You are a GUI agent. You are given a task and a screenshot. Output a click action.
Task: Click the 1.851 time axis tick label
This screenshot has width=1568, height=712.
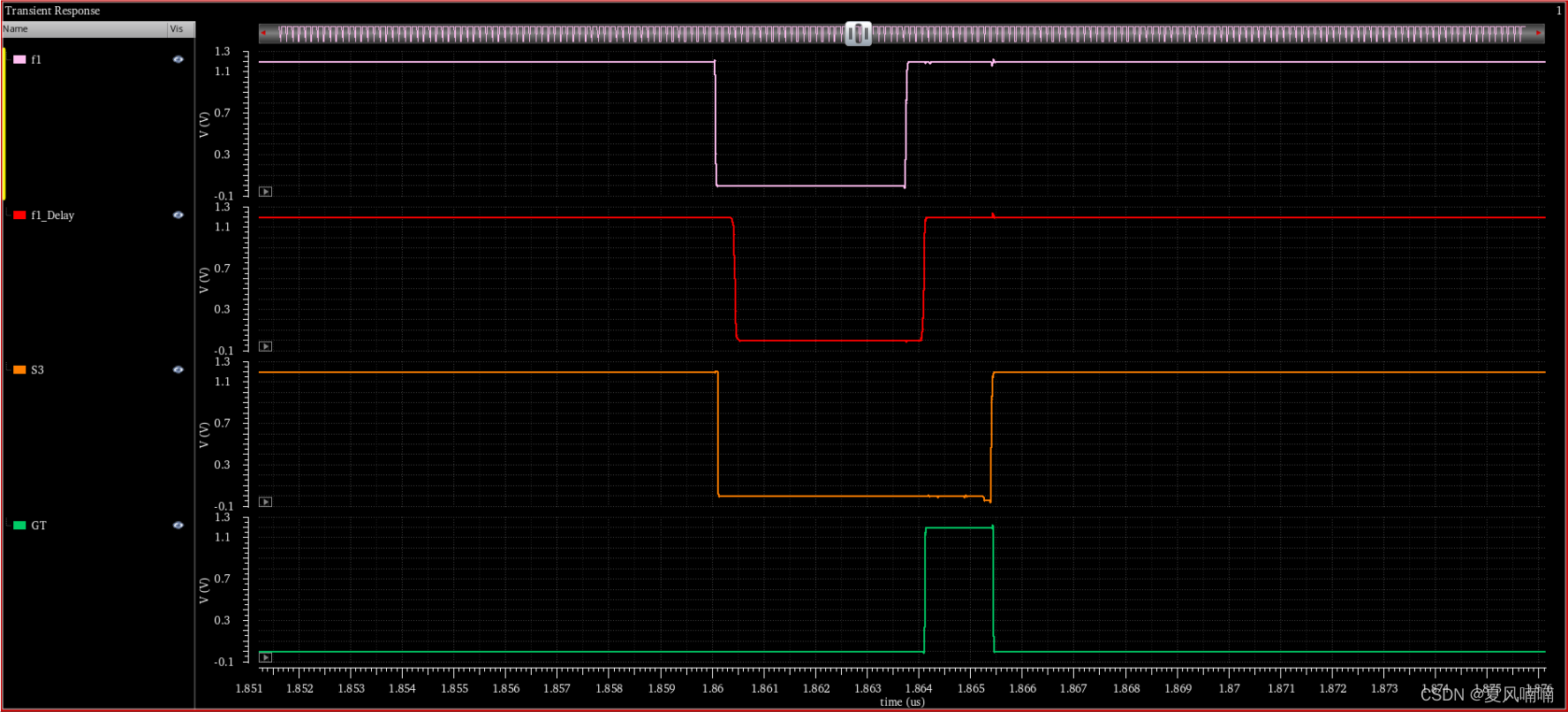[x=249, y=689]
